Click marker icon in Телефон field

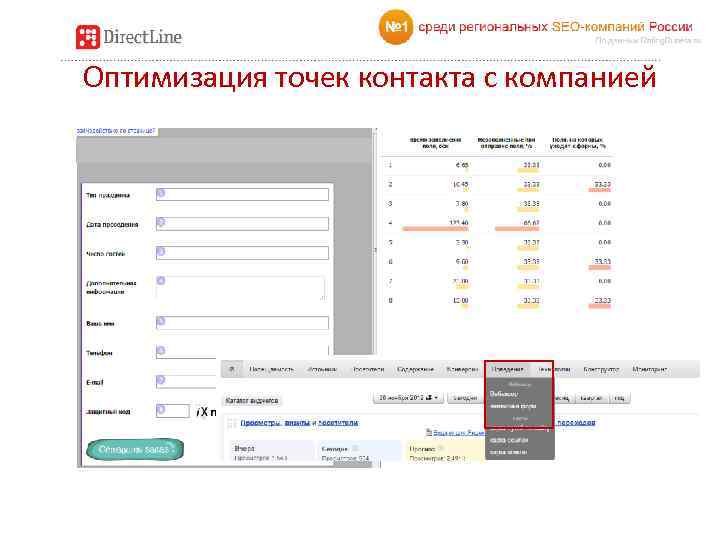161,351
